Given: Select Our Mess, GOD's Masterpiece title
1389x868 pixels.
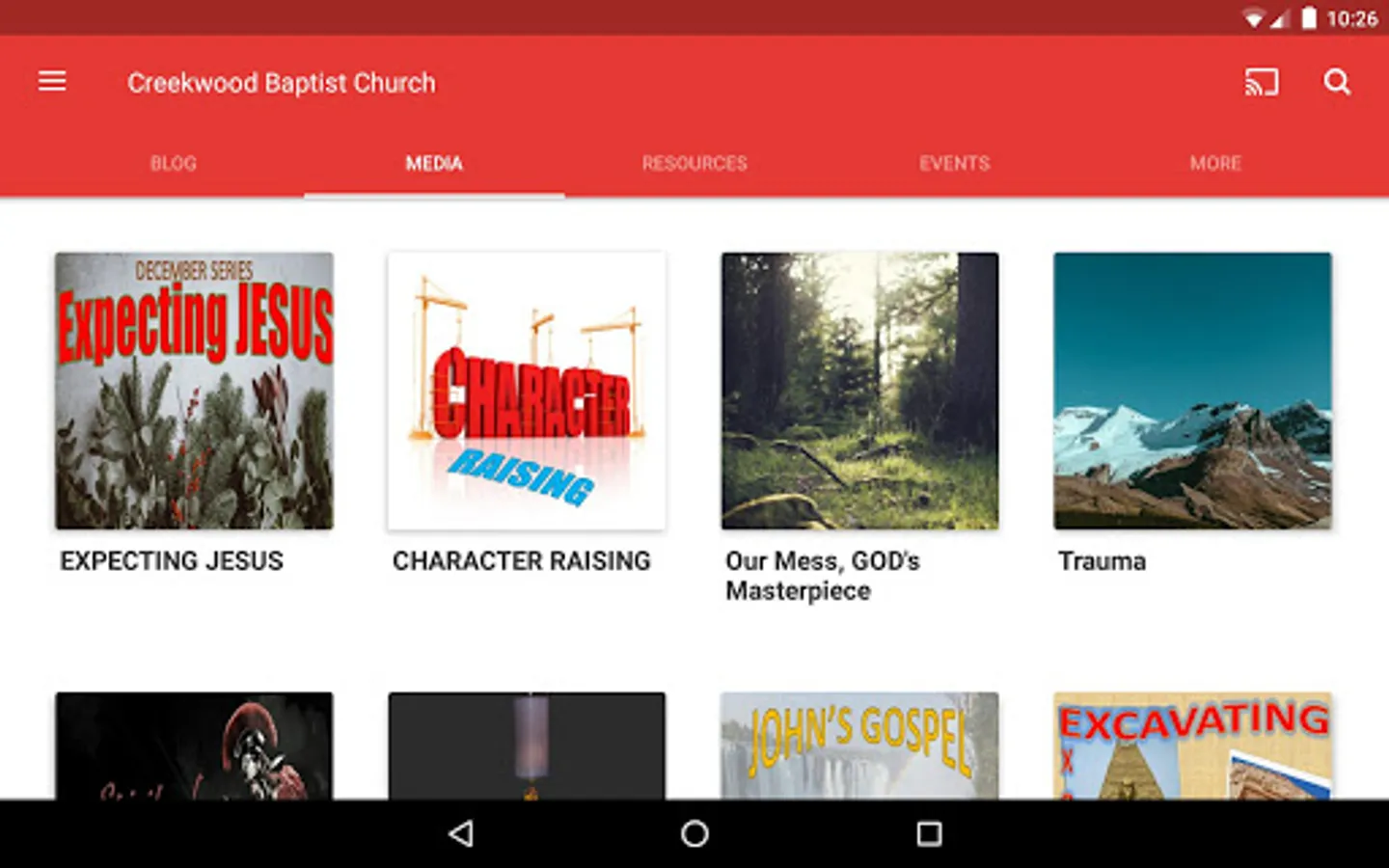Looking at the screenshot, I should click(823, 576).
